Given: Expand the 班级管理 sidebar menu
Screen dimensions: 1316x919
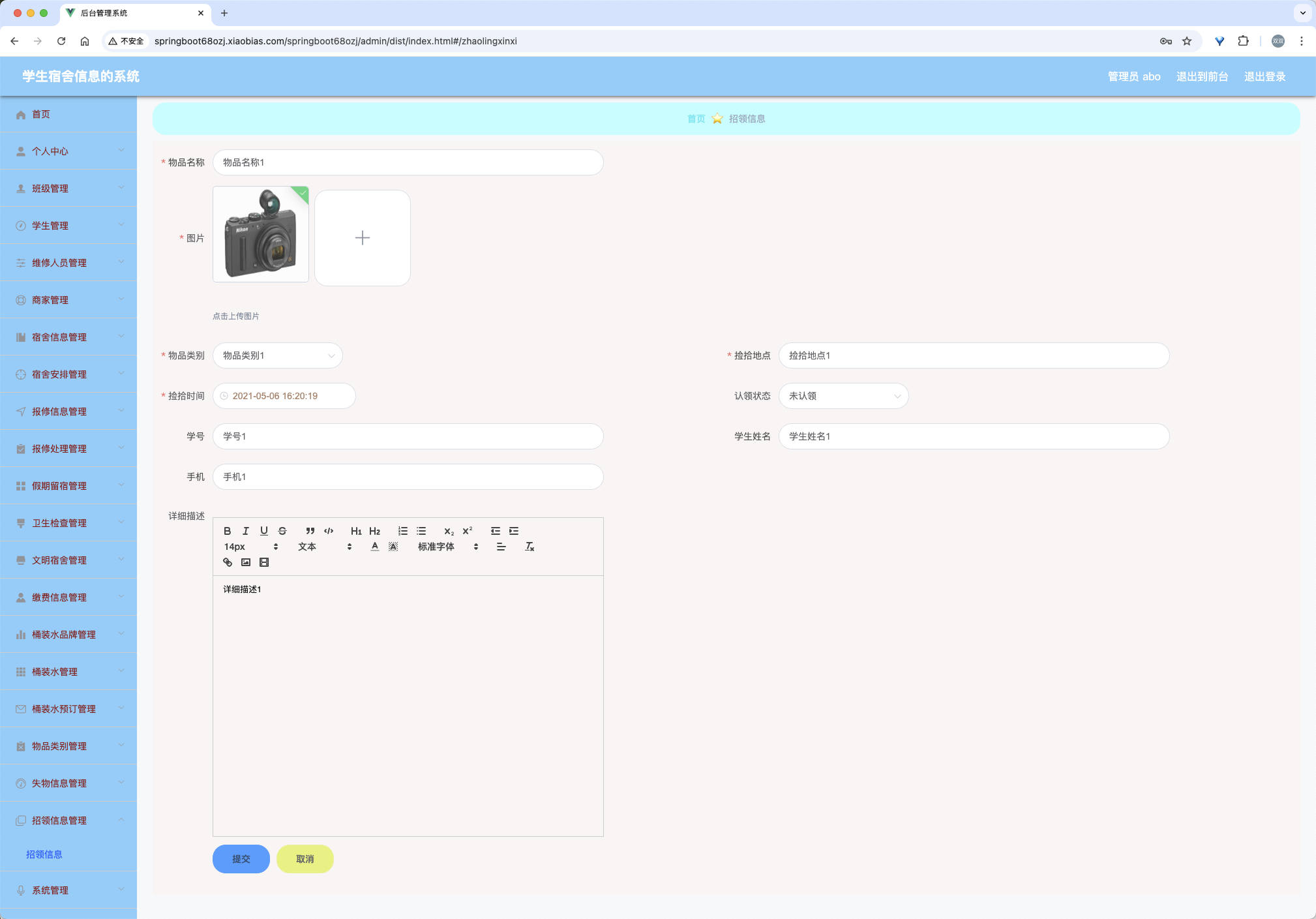Looking at the screenshot, I should [x=68, y=188].
